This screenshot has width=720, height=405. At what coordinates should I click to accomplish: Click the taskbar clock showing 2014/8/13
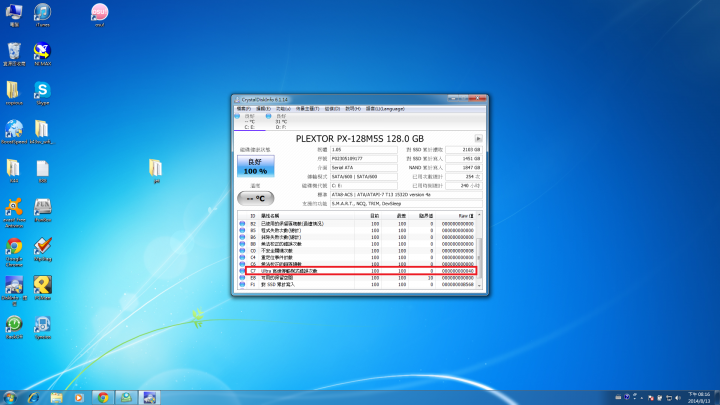pyautogui.click(x=699, y=398)
